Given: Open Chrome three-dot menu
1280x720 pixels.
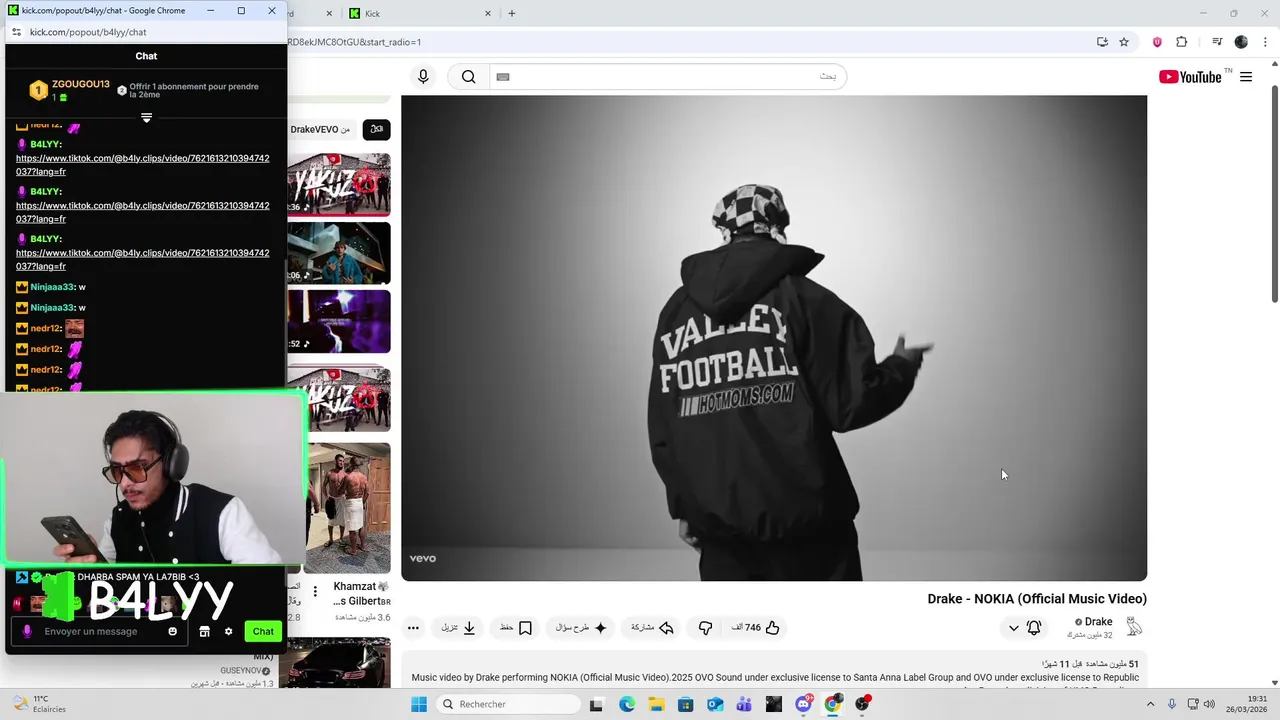Looking at the screenshot, I should point(1265,42).
